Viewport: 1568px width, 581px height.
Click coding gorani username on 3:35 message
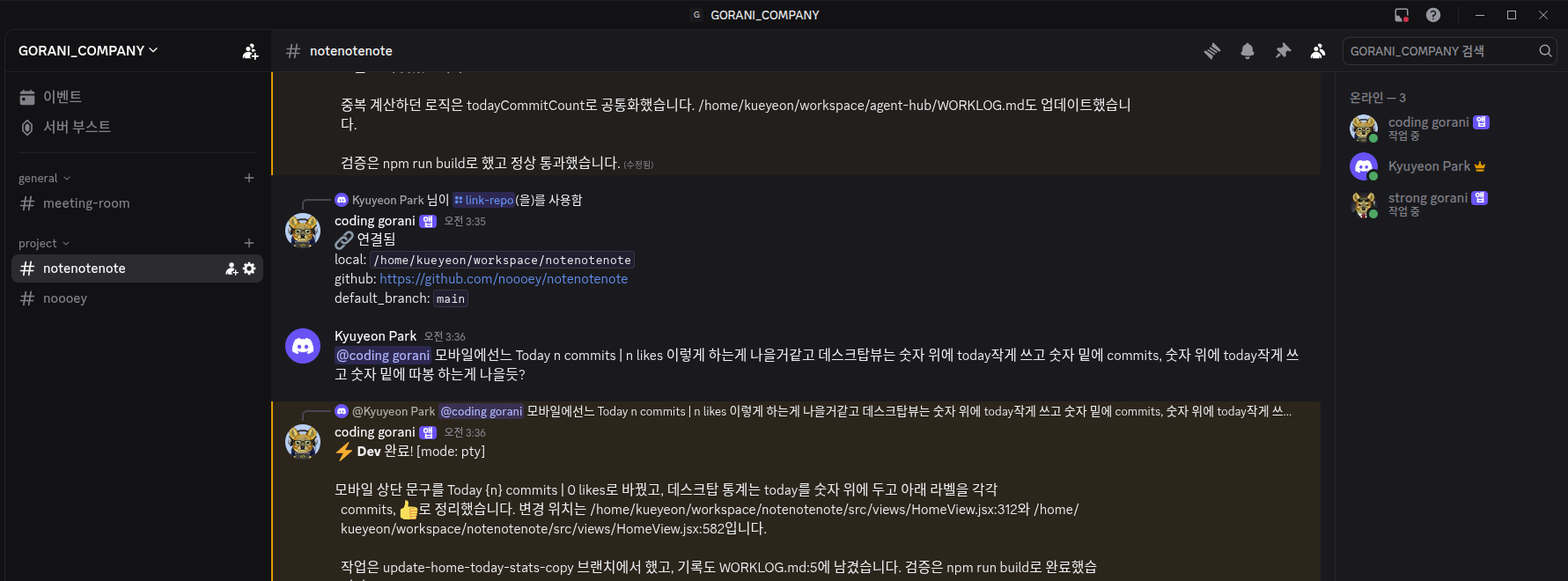click(374, 221)
